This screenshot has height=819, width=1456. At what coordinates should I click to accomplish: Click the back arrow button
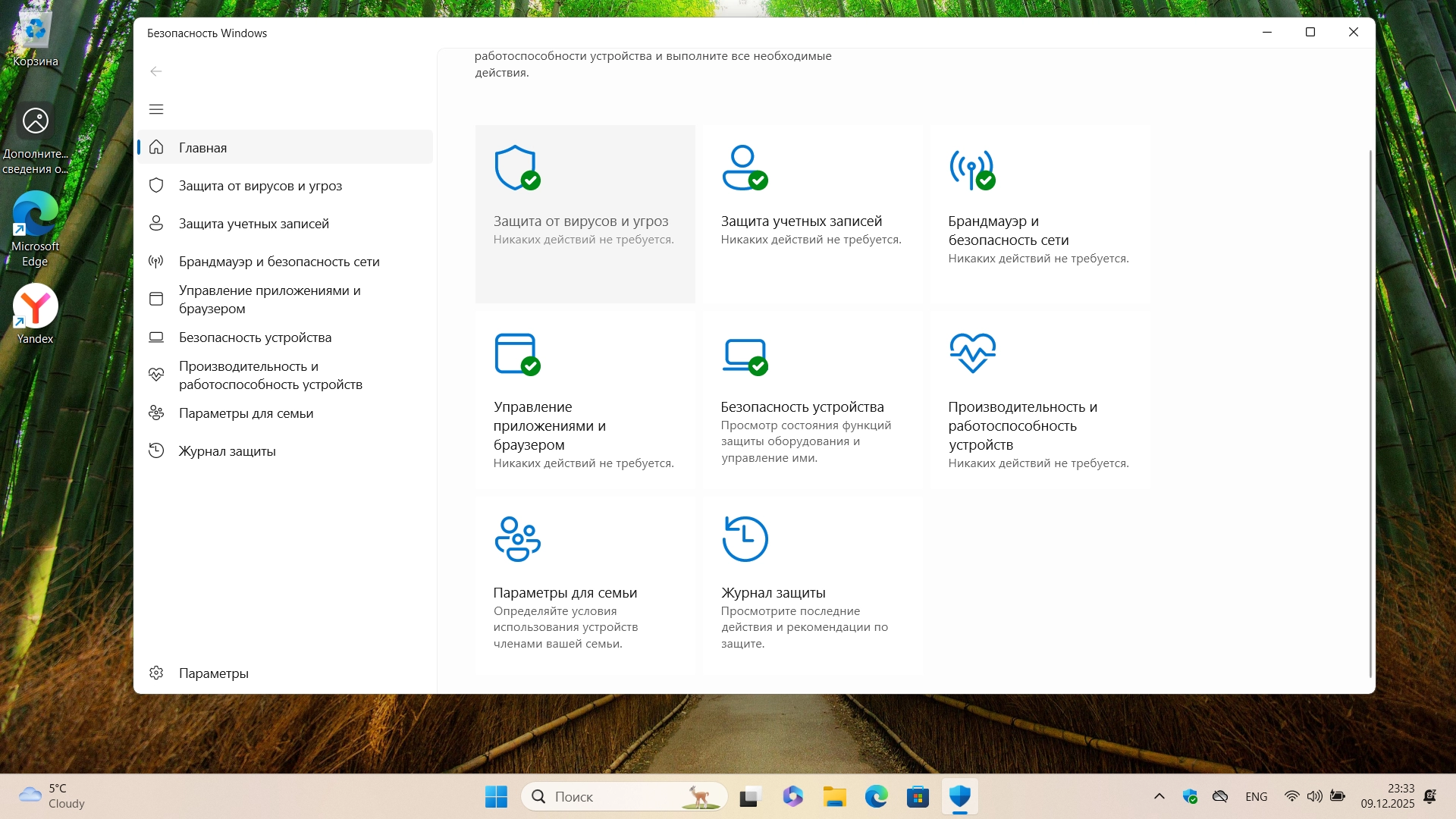point(156,71)
